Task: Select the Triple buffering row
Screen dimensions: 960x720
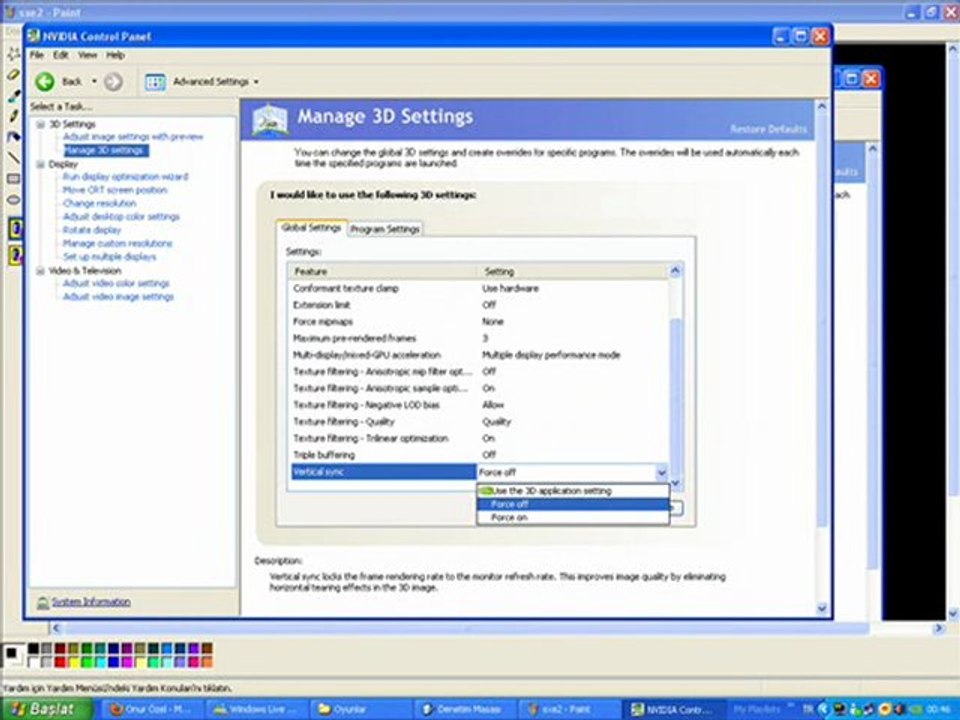Action: (x=479, y=455)
